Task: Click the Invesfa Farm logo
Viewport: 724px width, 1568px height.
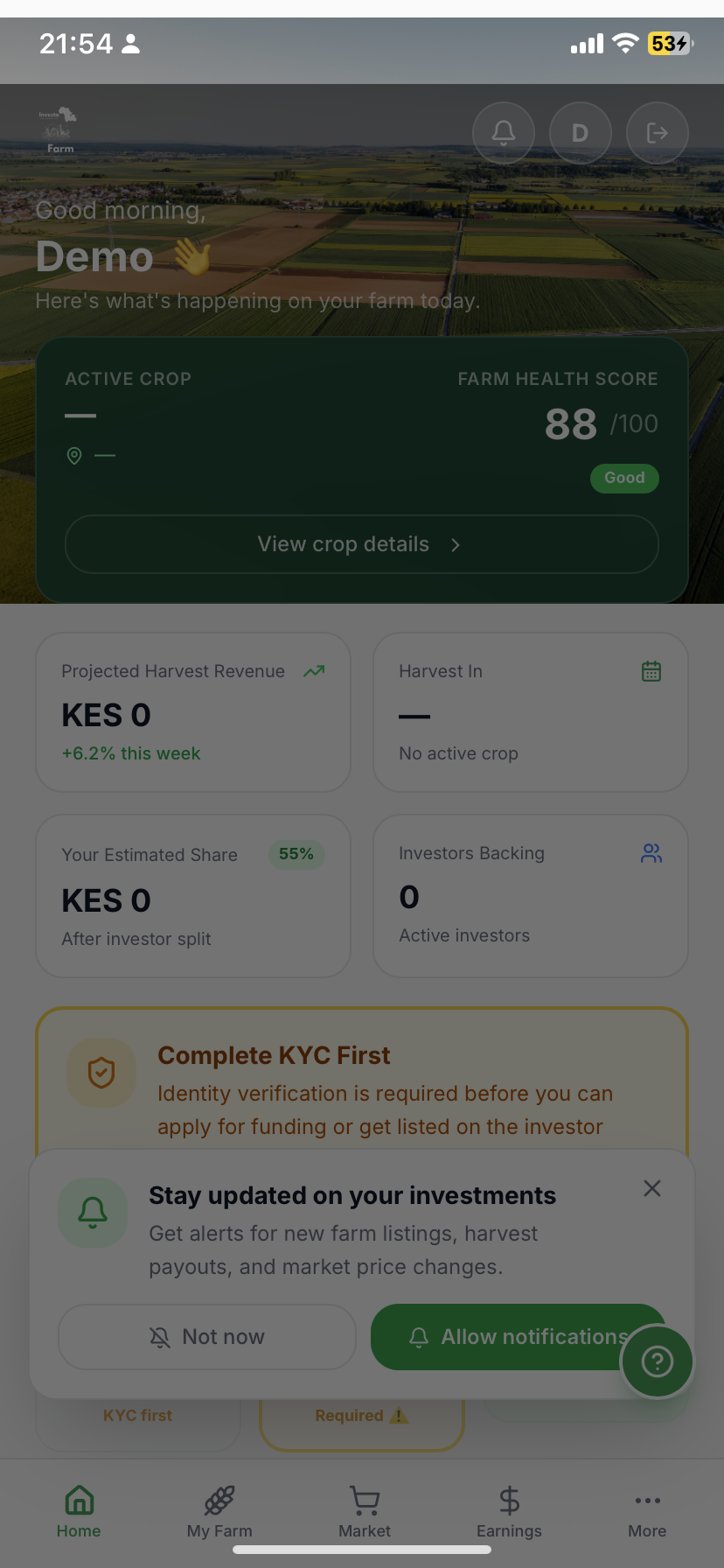Action: [x=59, y=130]
